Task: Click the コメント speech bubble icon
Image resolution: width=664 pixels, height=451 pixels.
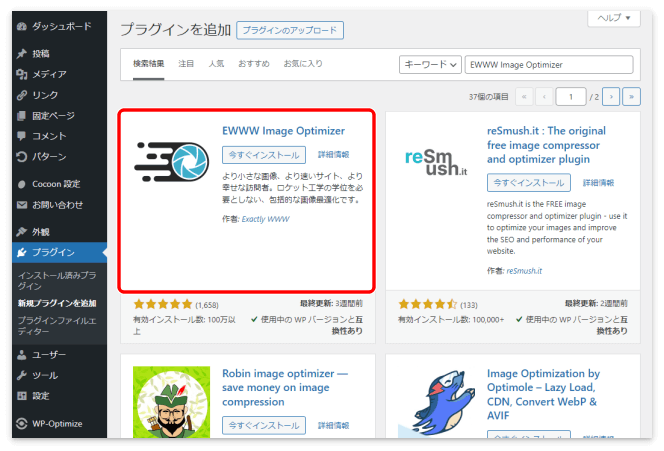Action: [22, 136]
